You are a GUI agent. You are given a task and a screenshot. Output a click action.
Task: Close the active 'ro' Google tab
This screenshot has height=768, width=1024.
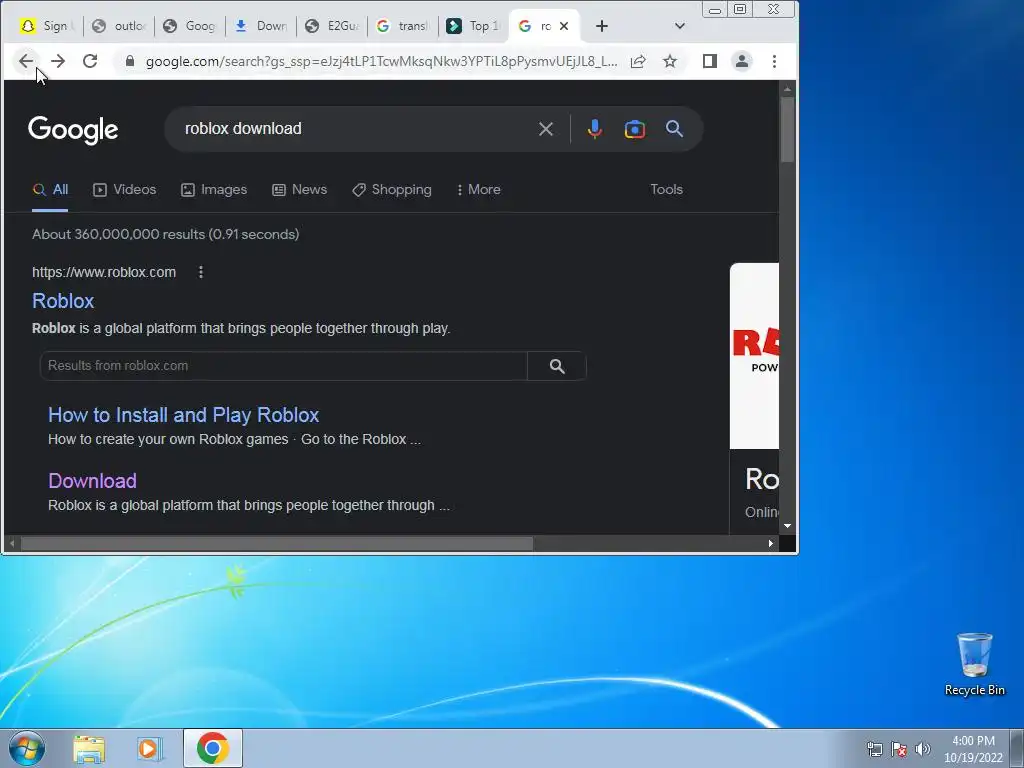click(564, 26)
